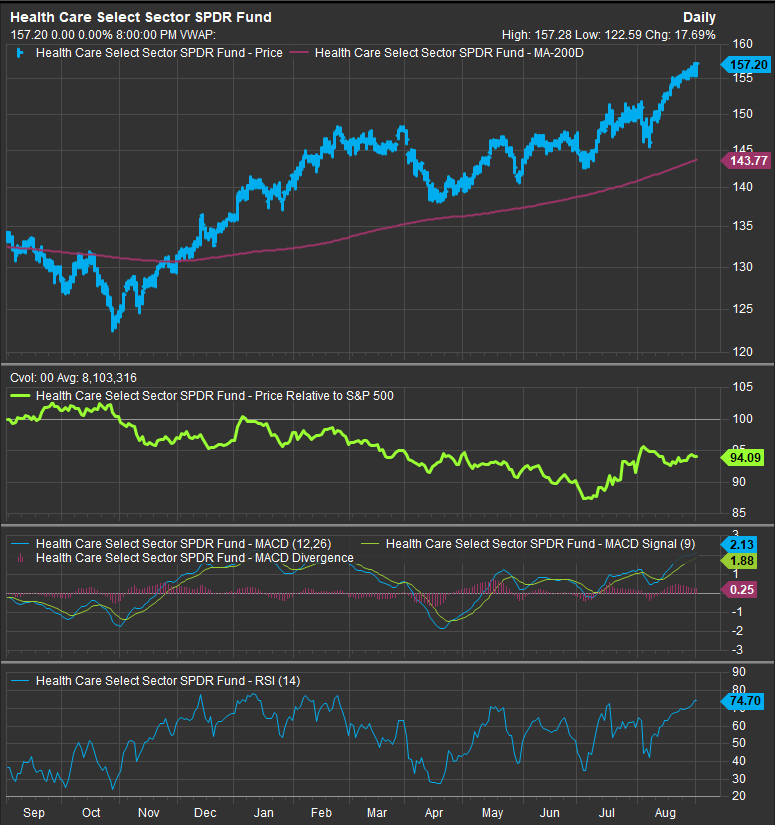Click the price candlestick legend icon
The image size is (775, 825).
coord(20,53)
